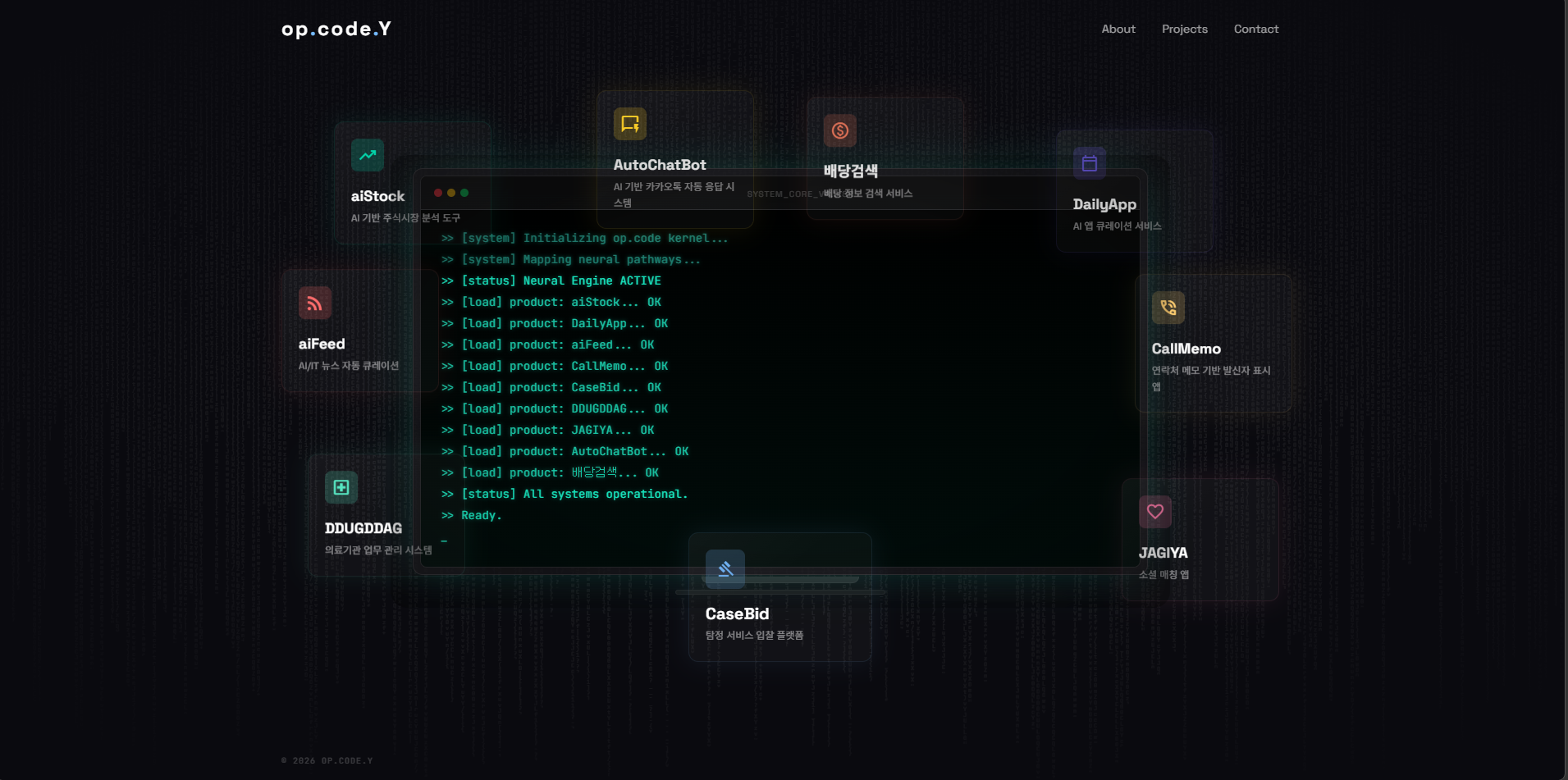
Task: Click the op.code.Y logo
Action: (x=336, y=29)
